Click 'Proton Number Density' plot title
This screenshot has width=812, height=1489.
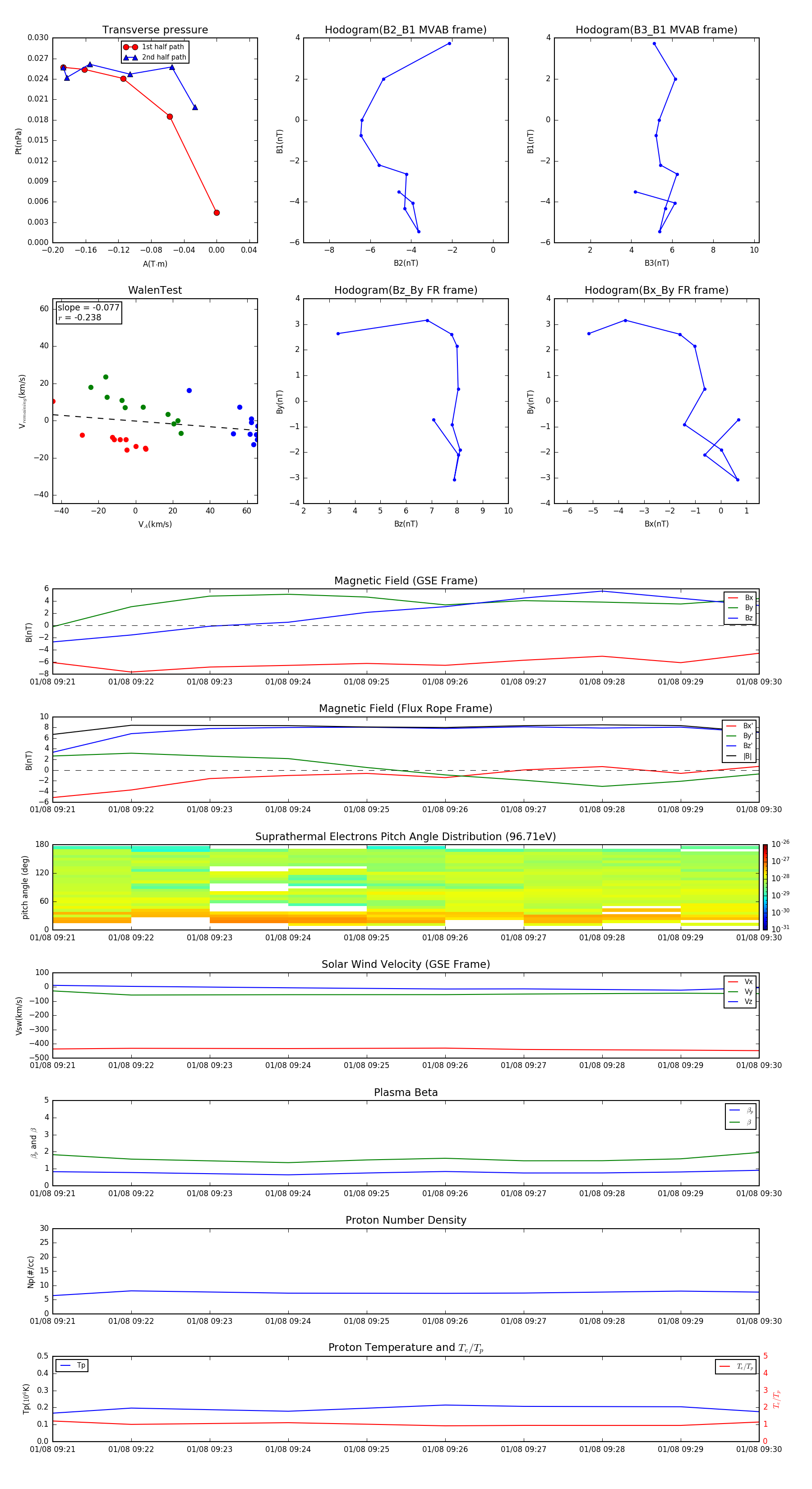pyautogui.click(x=406, y=1220)
